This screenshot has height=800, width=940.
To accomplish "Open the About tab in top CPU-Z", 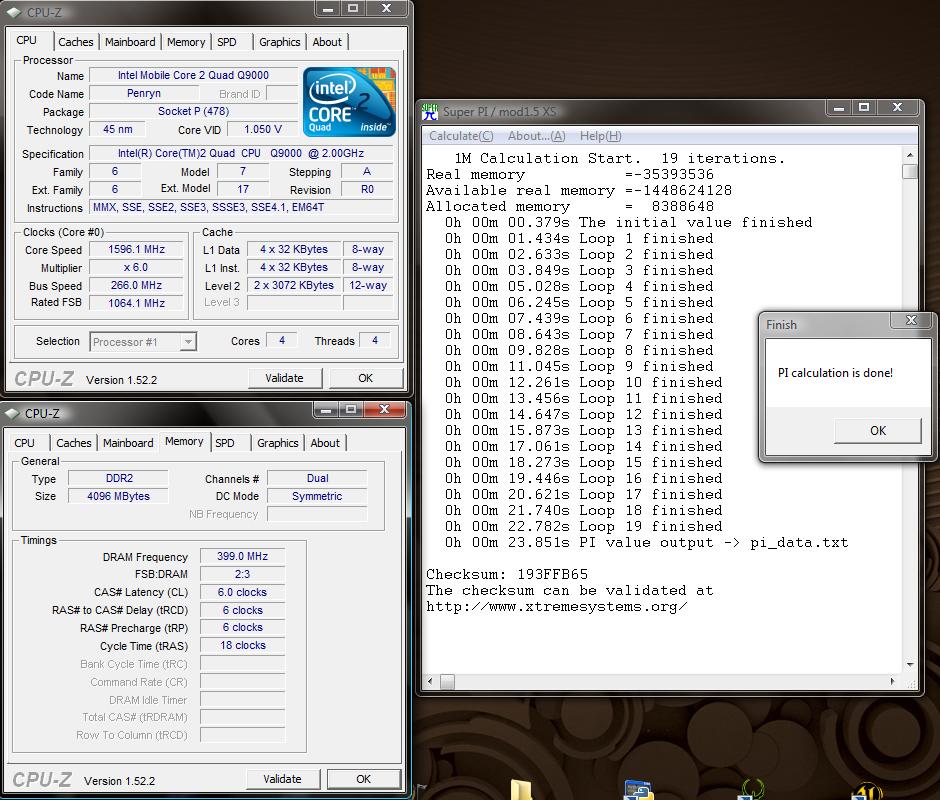I will coord(327,42).
